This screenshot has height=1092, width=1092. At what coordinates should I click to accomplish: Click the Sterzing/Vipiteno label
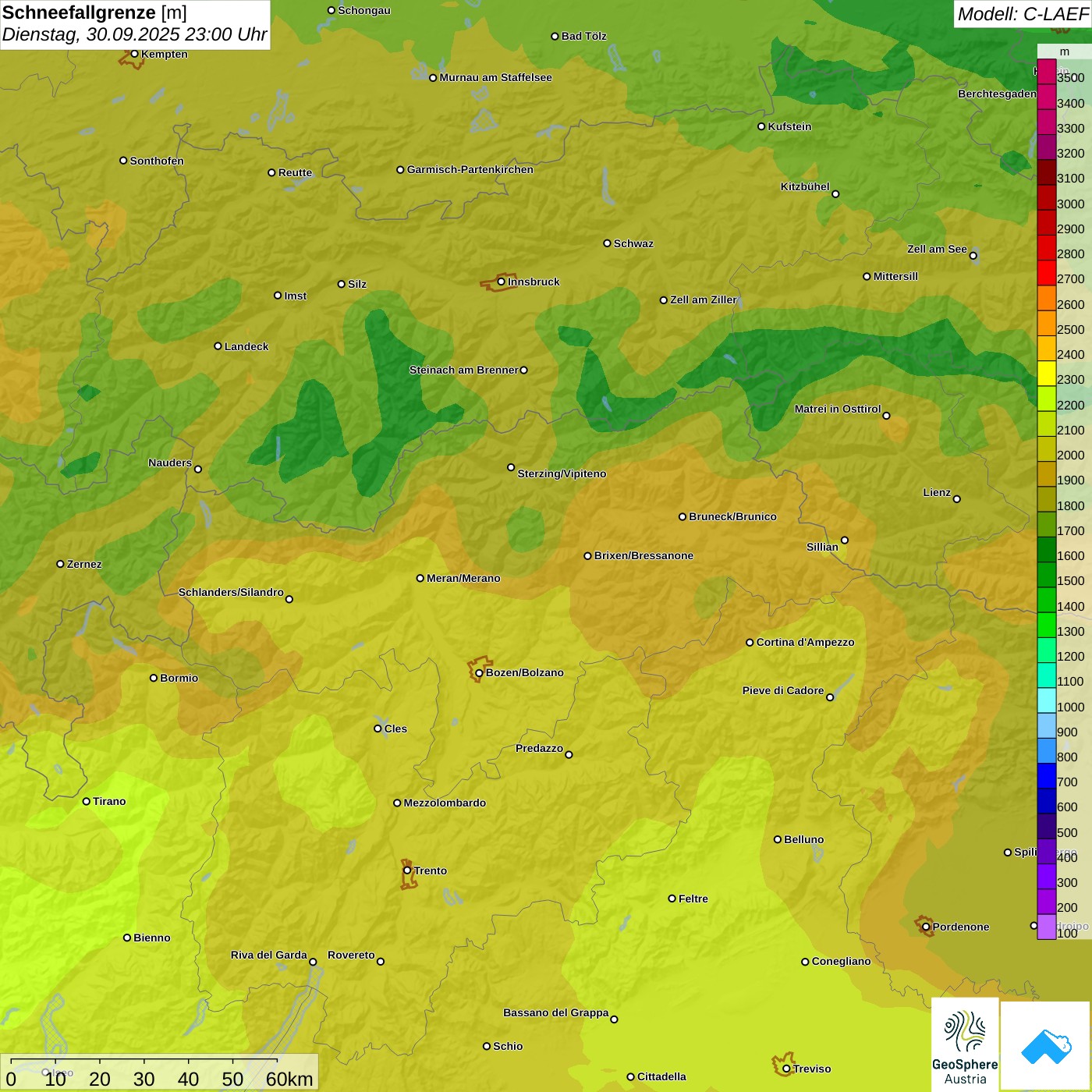coord(562,473)
